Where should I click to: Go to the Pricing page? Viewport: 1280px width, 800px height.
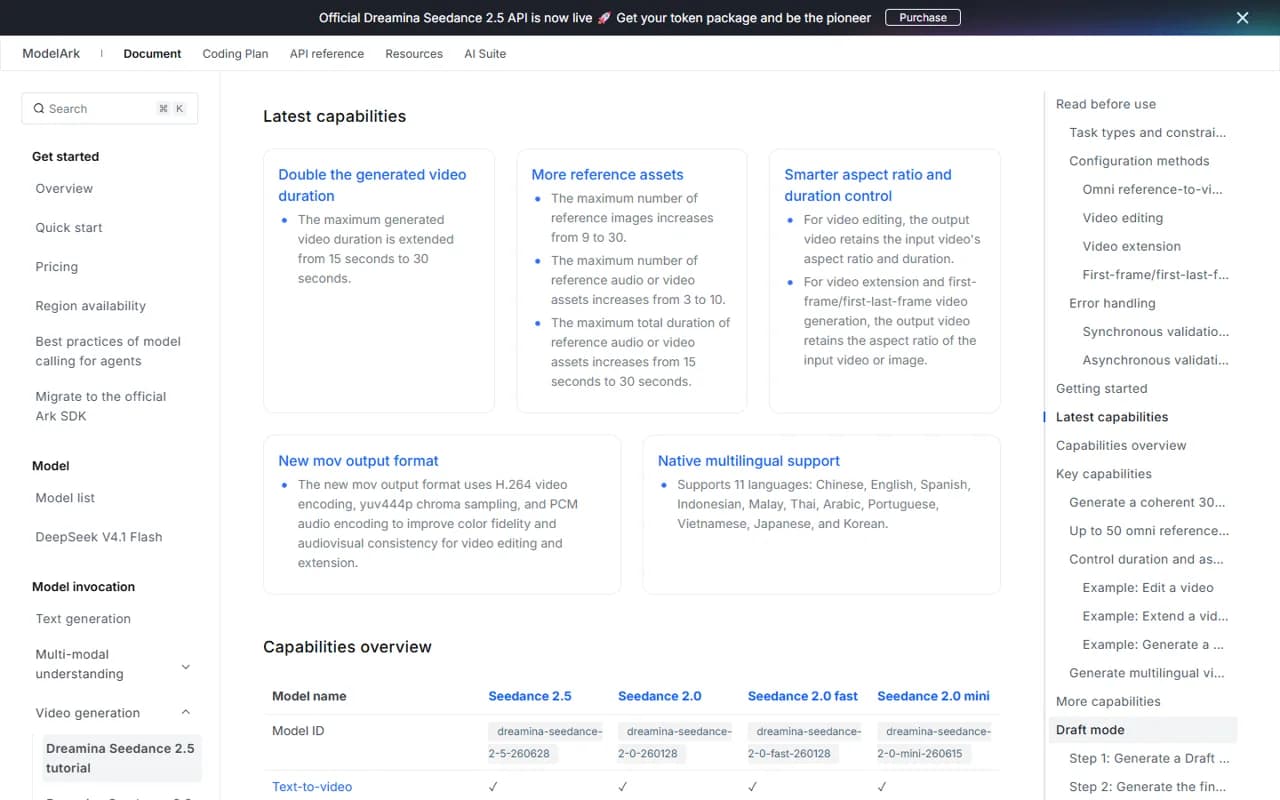click(56, 266)
